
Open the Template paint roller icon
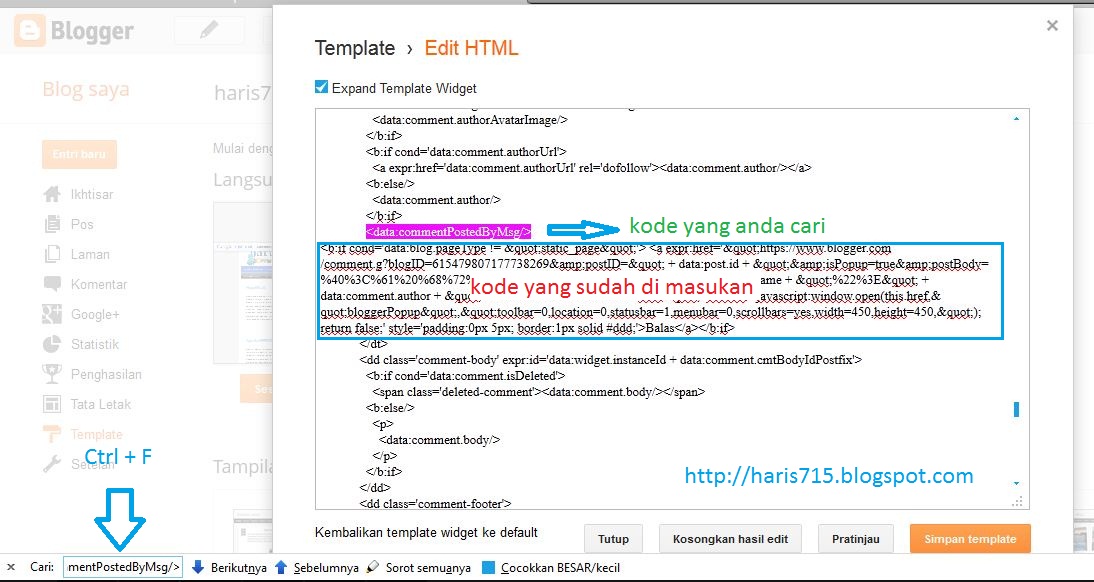52,434
